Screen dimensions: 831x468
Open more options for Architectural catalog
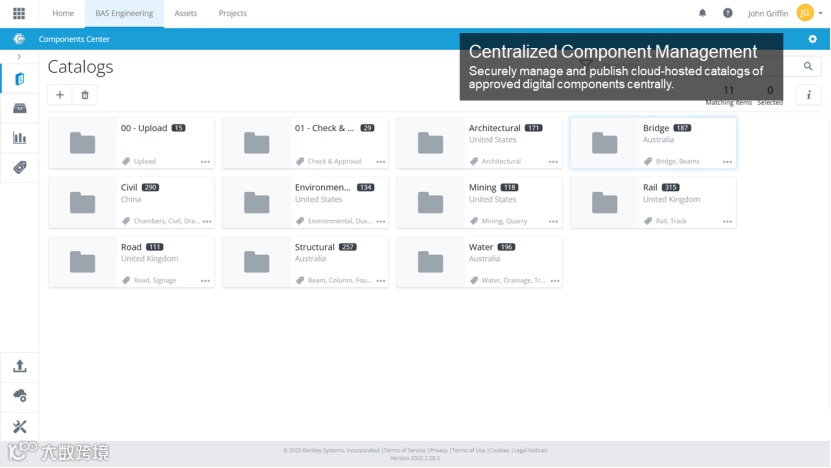553,162
